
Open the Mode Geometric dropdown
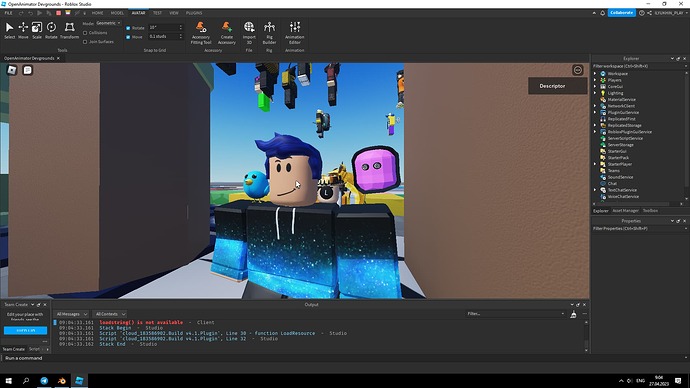click(108, 23)
